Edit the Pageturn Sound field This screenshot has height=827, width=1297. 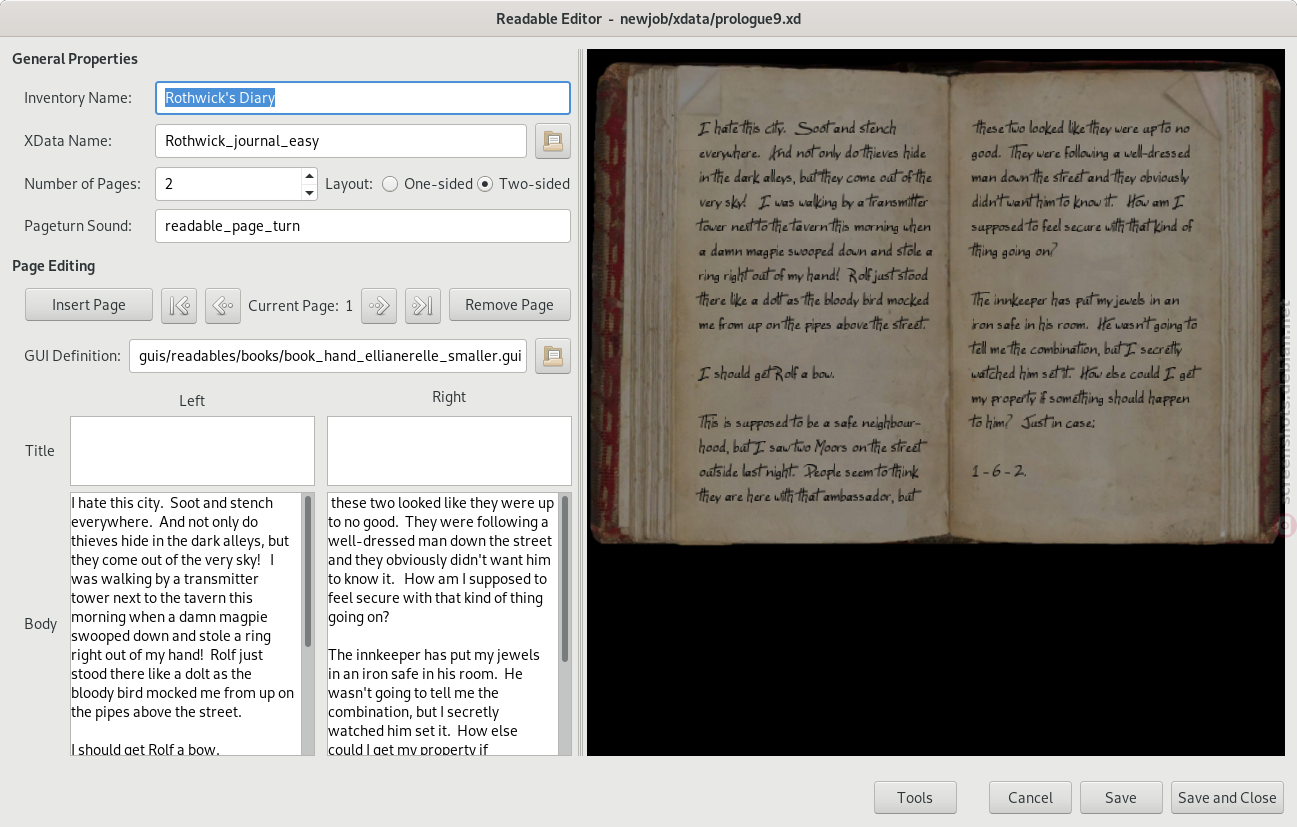pyautogui.click(x=363, y=226)
